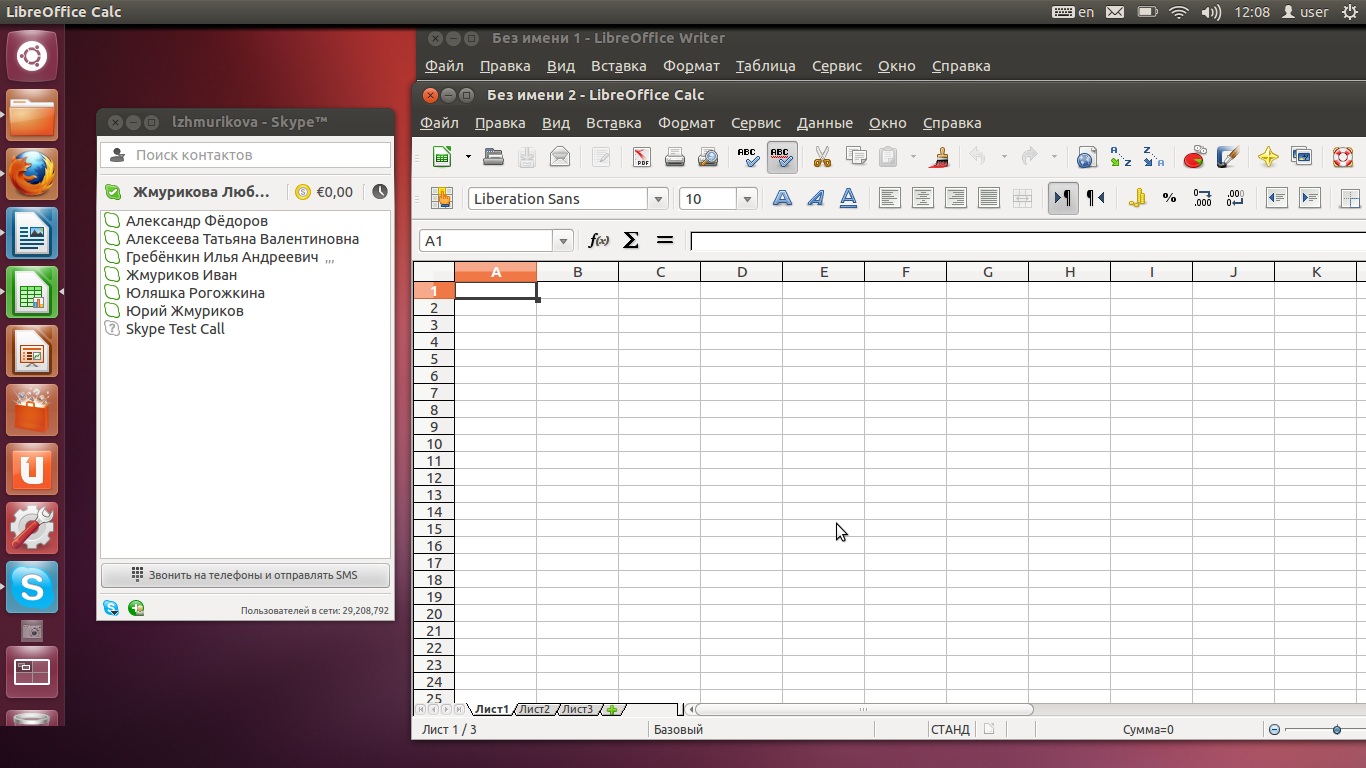Toggle bold formatting
The image size is (1366, 768).
click(x=782, y=197)
